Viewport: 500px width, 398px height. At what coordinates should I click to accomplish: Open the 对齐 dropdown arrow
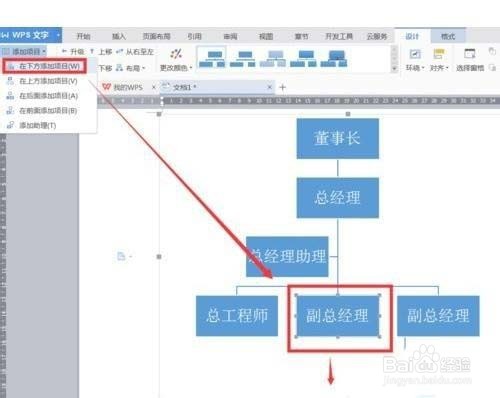[x=447, y=68]
